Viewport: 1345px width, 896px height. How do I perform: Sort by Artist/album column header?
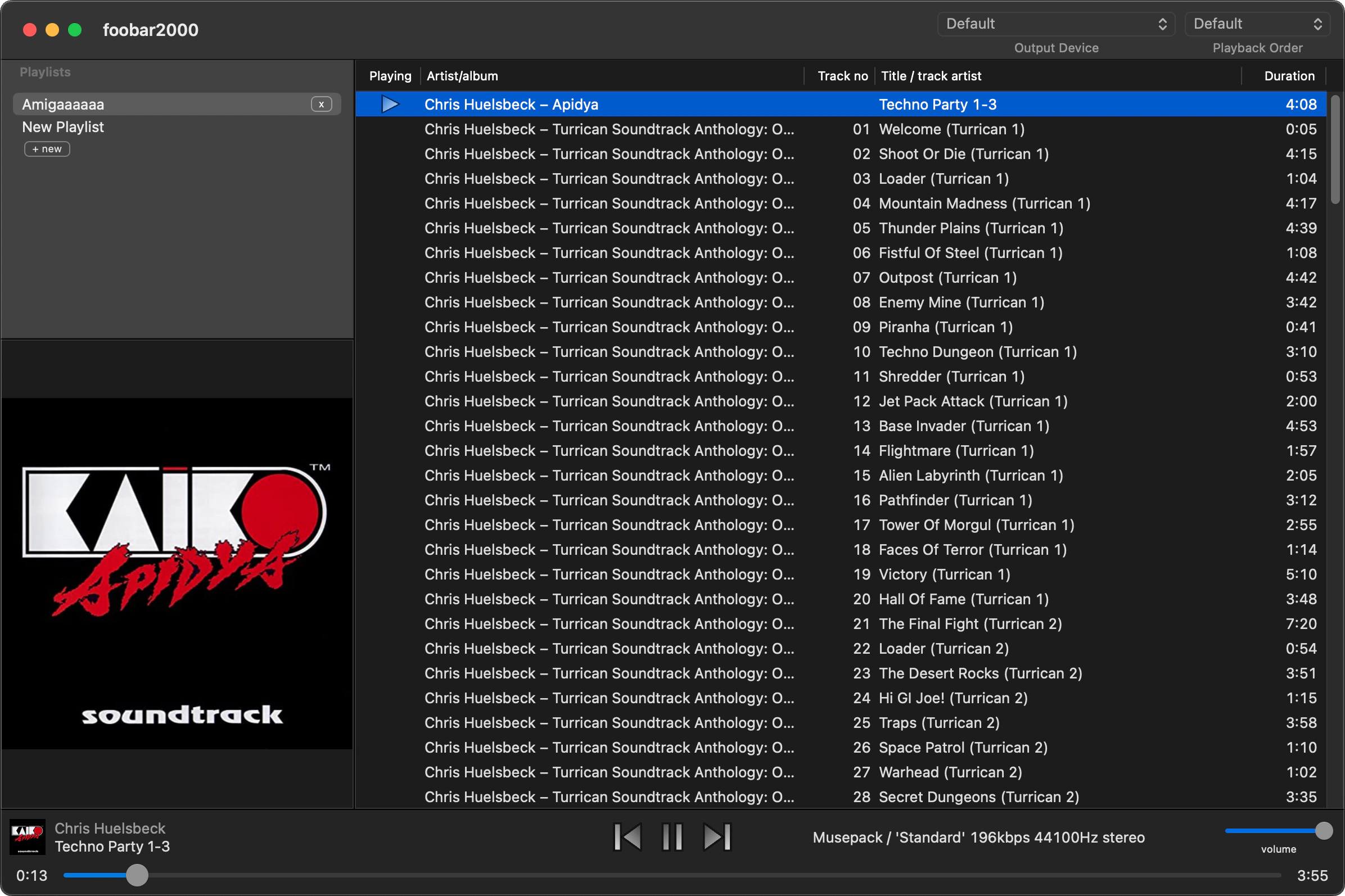462,76
